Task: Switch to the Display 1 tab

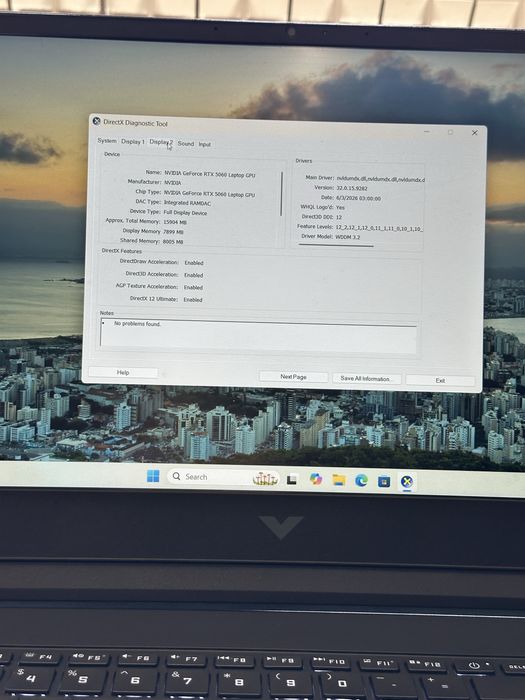Action: pyautogui.click(x=133, y=142)
